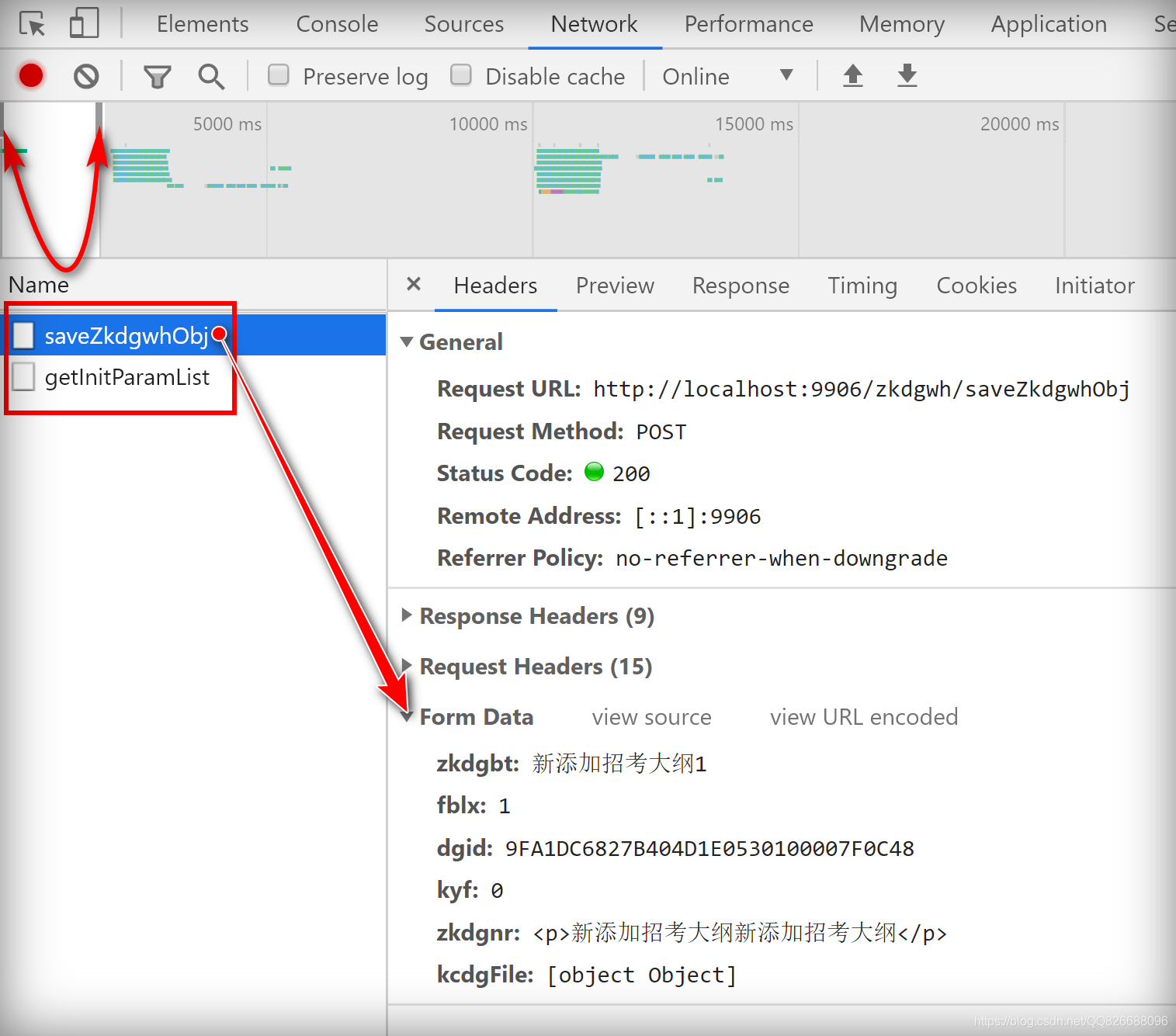Viewport: 1176px width, 1036px height.
Task: Click the zkdgbt form data value
Action: click(x=619, y=764)
